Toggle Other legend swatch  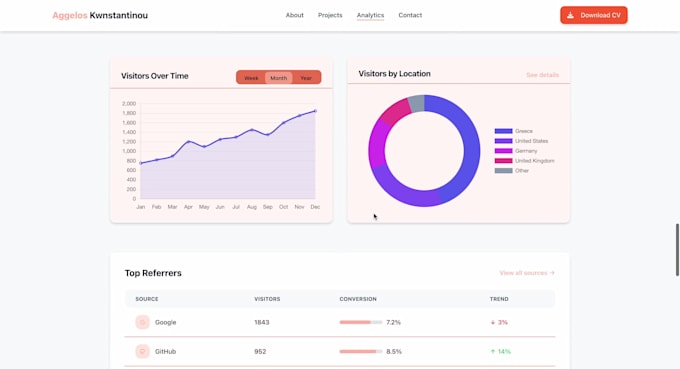pos(503,171)
